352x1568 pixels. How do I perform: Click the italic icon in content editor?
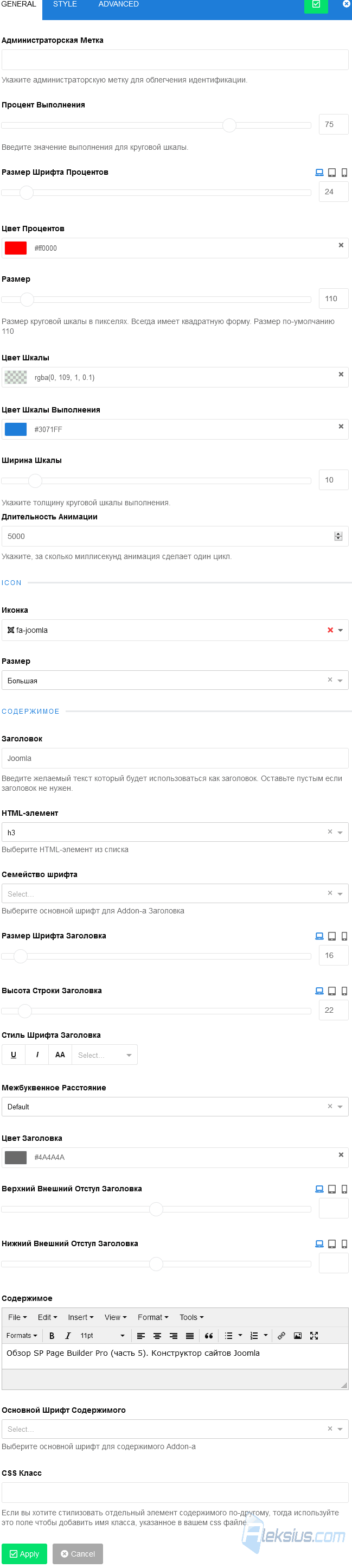pos(67,1335)
